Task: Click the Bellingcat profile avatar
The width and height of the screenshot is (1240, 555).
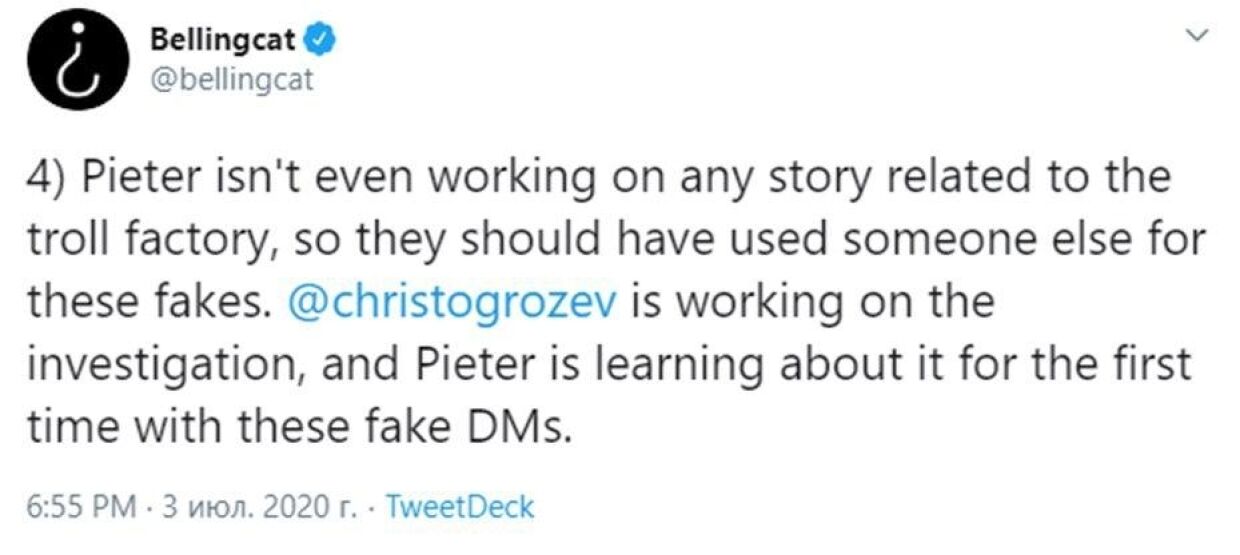Action: 74,60
